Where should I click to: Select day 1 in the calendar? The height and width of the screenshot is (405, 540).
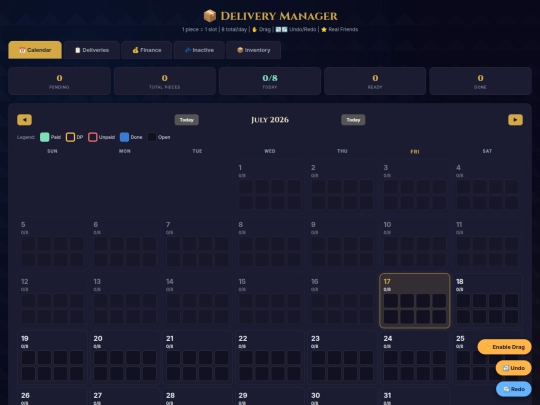coord(270,187)
